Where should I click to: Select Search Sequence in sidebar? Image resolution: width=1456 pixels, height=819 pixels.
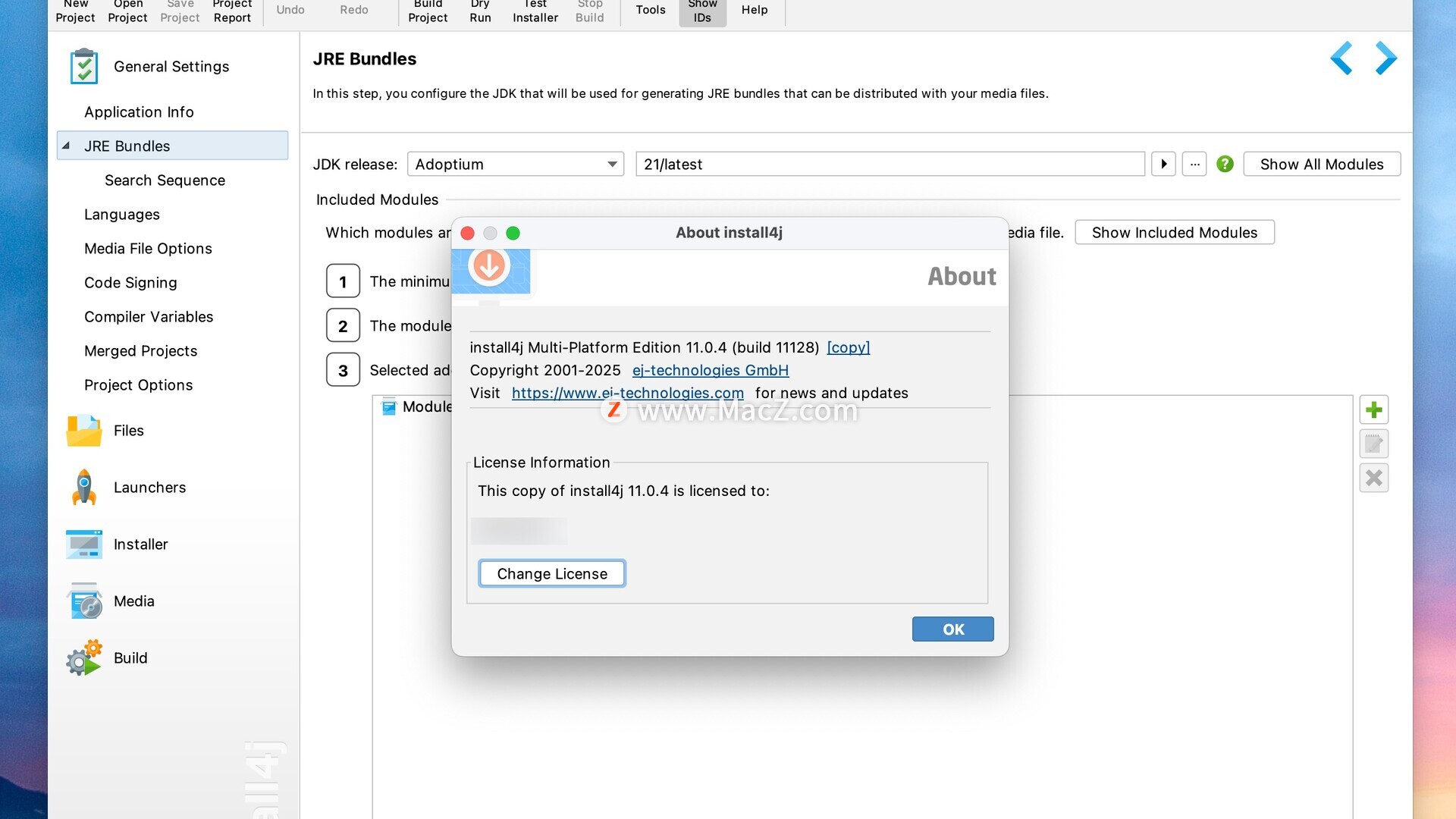(x=165, y=180)
